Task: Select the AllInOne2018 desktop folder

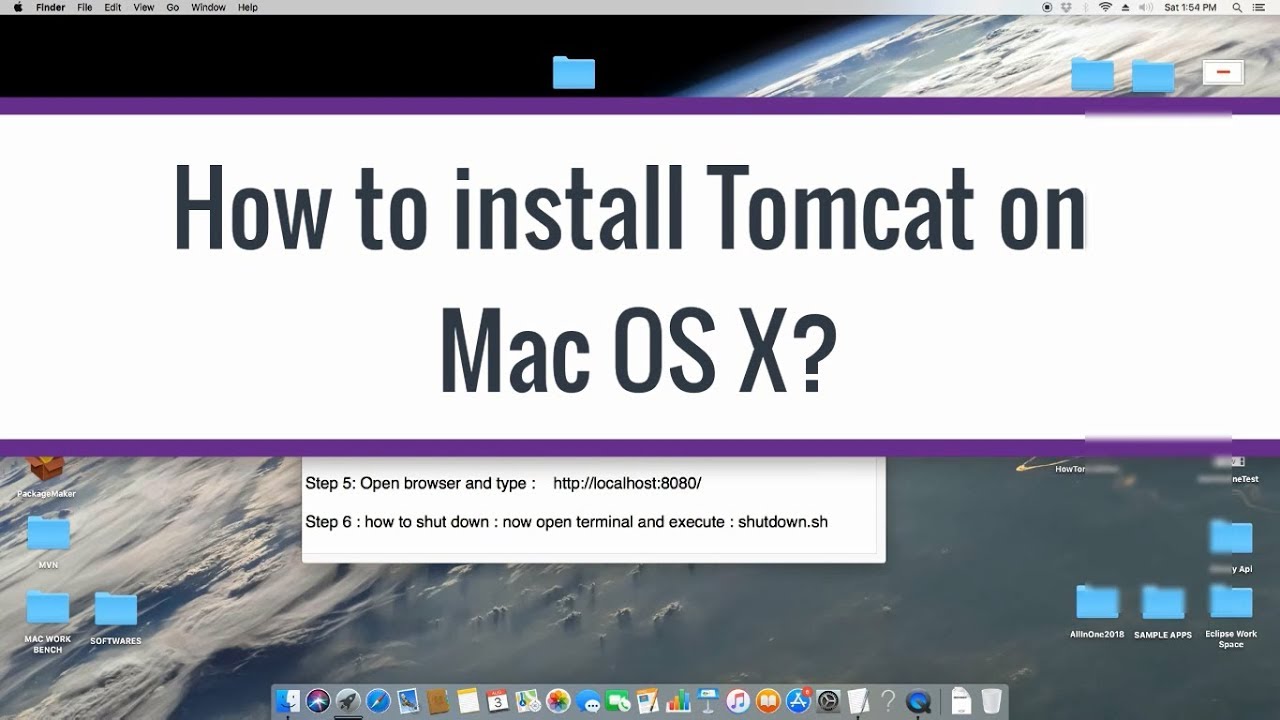Action: (1097, 611)
